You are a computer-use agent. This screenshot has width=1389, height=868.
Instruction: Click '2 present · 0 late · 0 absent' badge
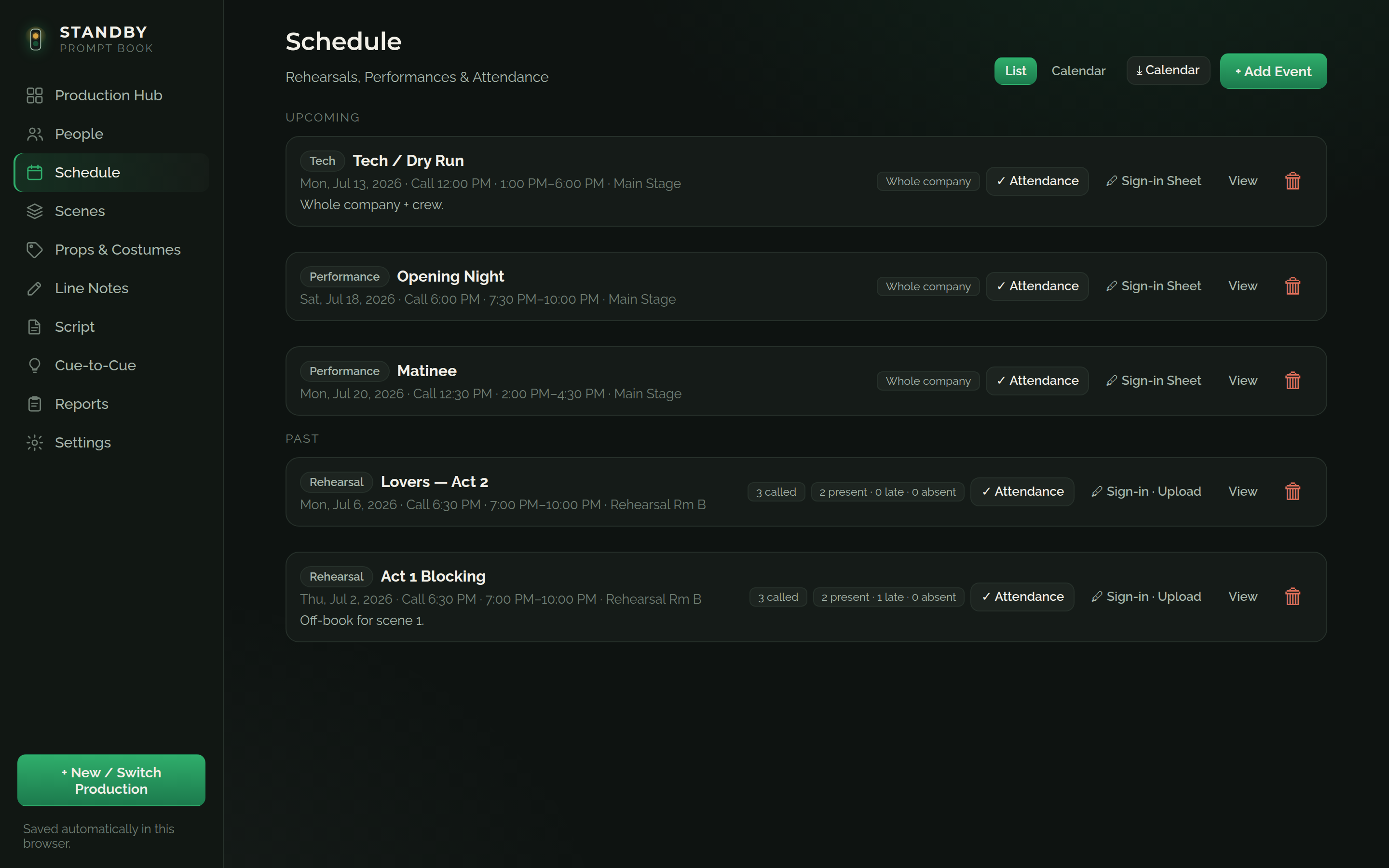pos(887,492)
